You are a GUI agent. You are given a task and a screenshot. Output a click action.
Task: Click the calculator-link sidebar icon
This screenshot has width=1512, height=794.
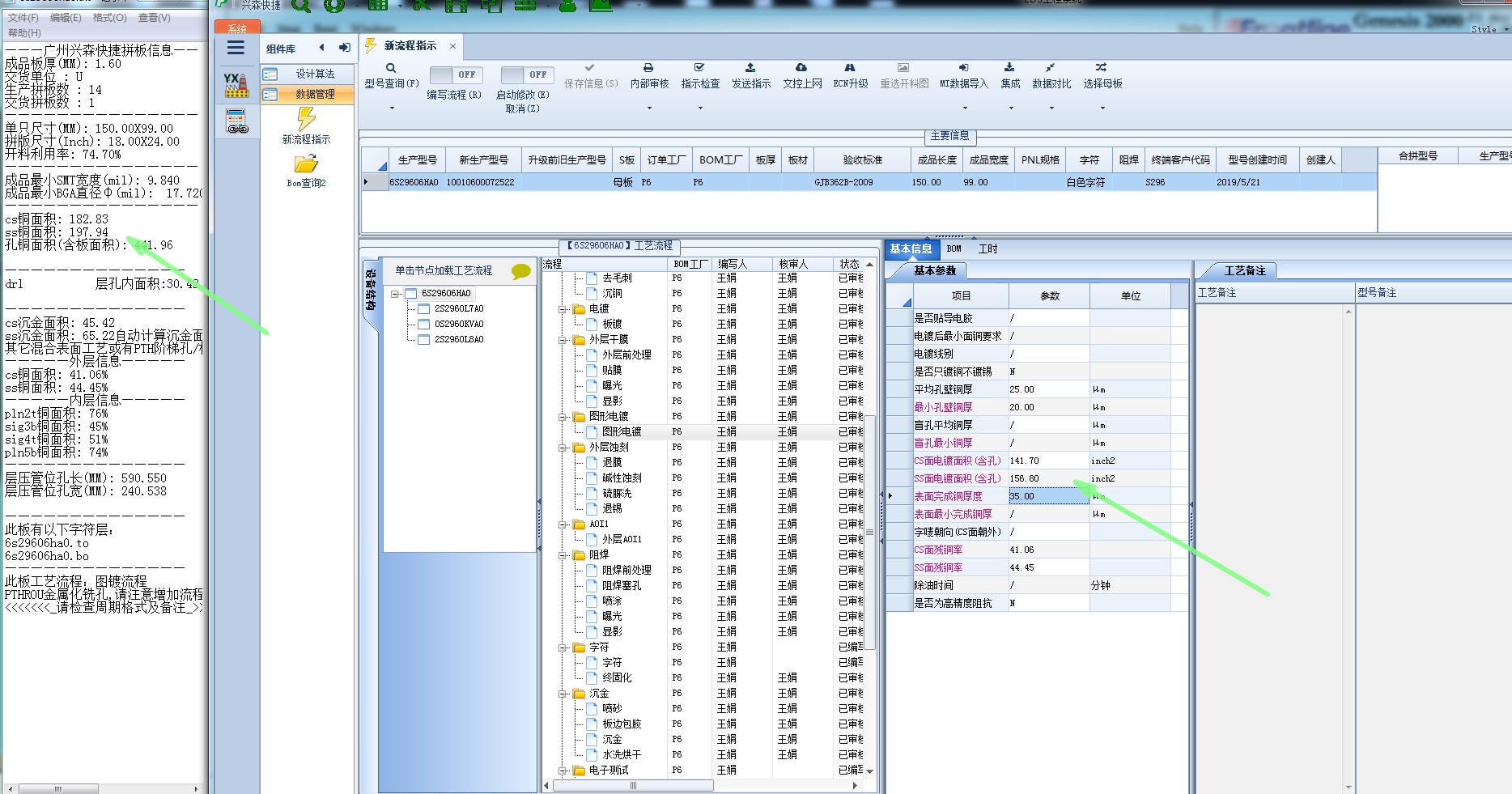236,121
